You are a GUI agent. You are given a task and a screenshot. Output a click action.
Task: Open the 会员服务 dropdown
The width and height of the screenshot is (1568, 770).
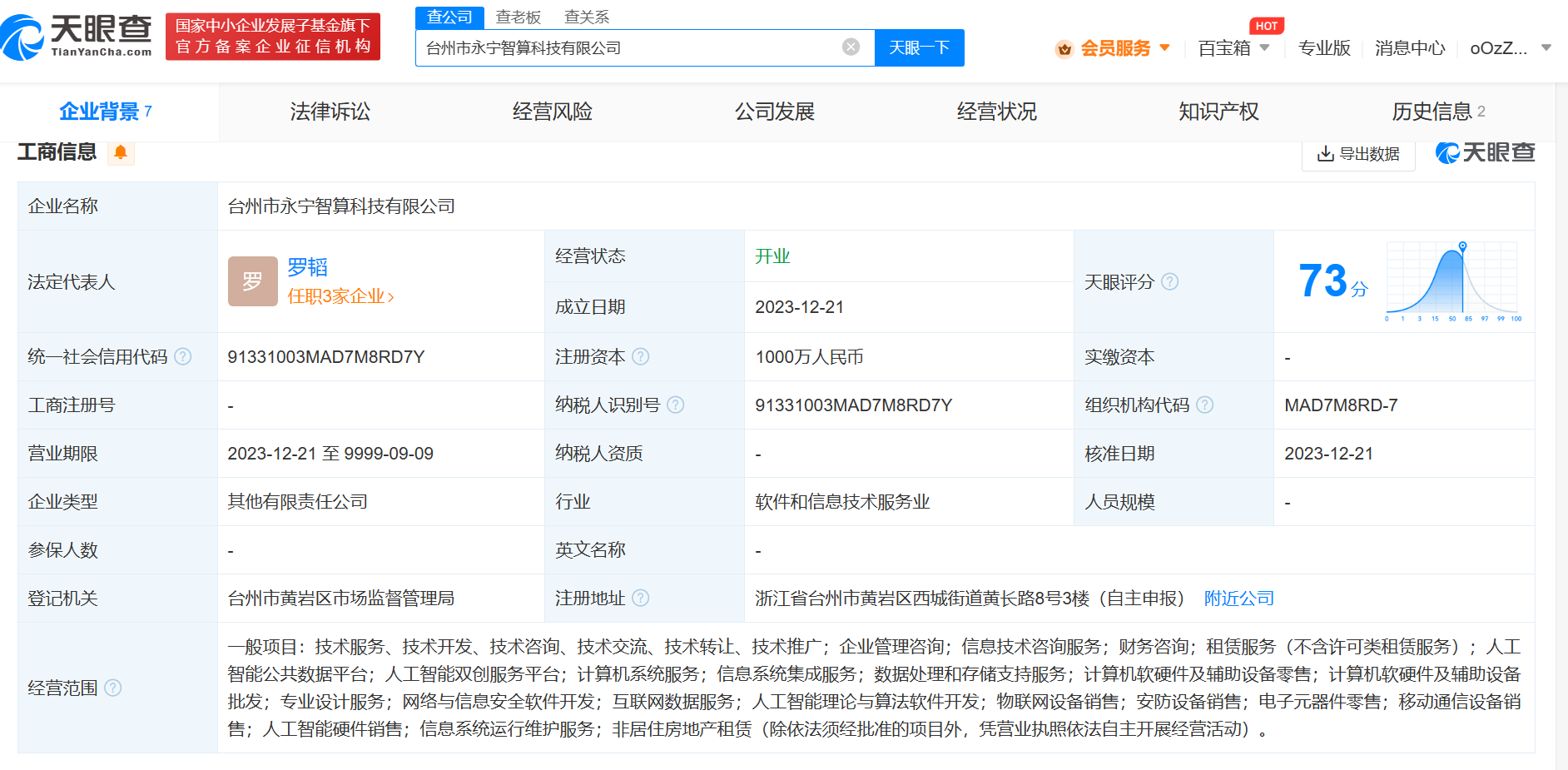point(1114,48)
